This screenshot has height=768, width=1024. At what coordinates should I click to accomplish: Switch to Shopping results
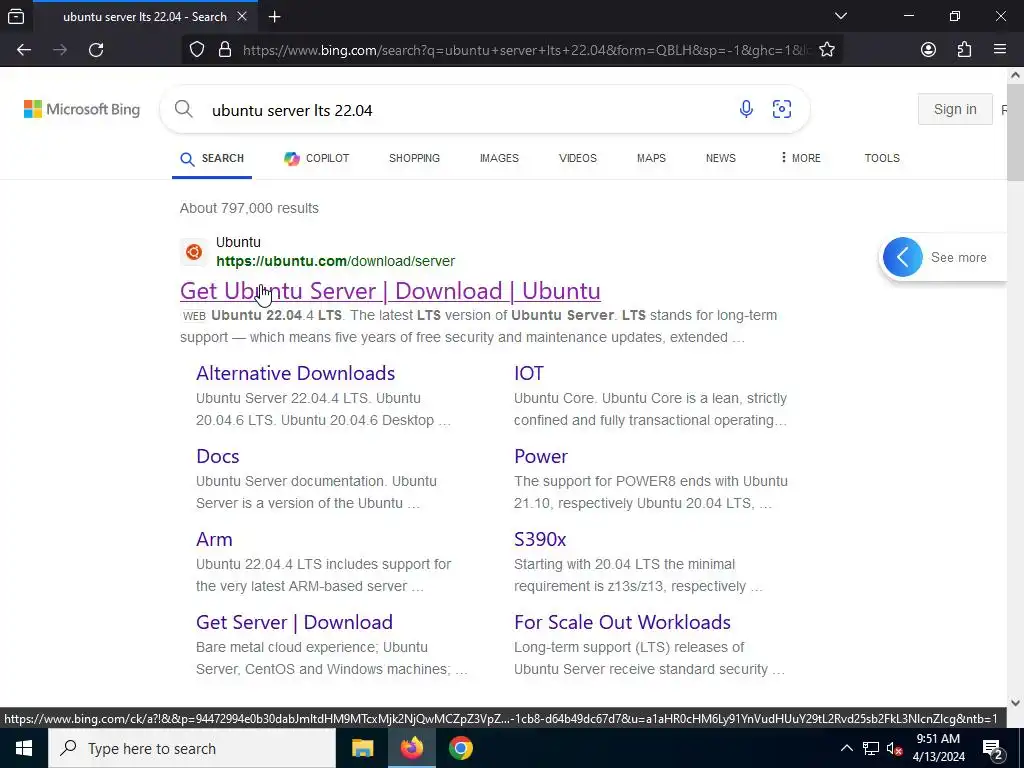[x=414, y=159]
